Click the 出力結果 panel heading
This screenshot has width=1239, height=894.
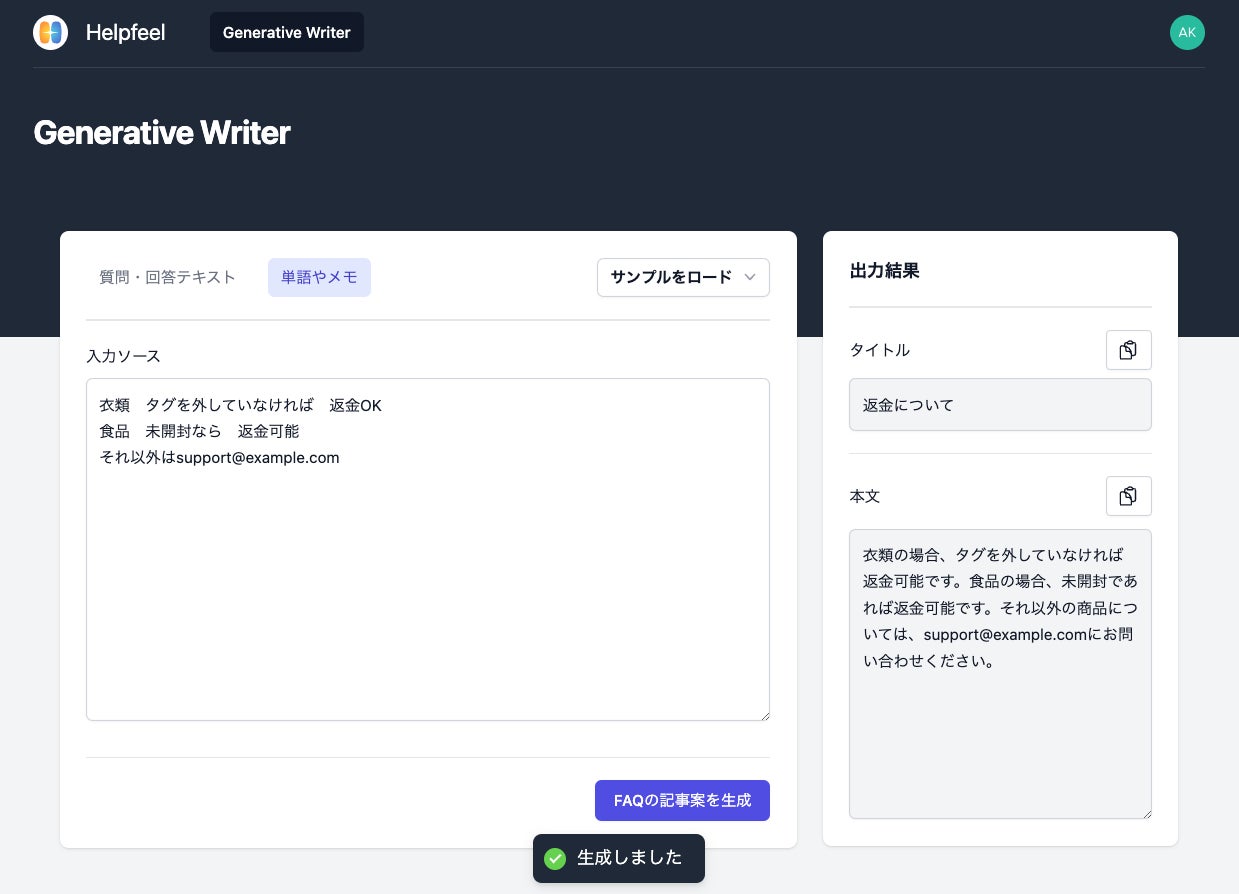coord(884,271)
